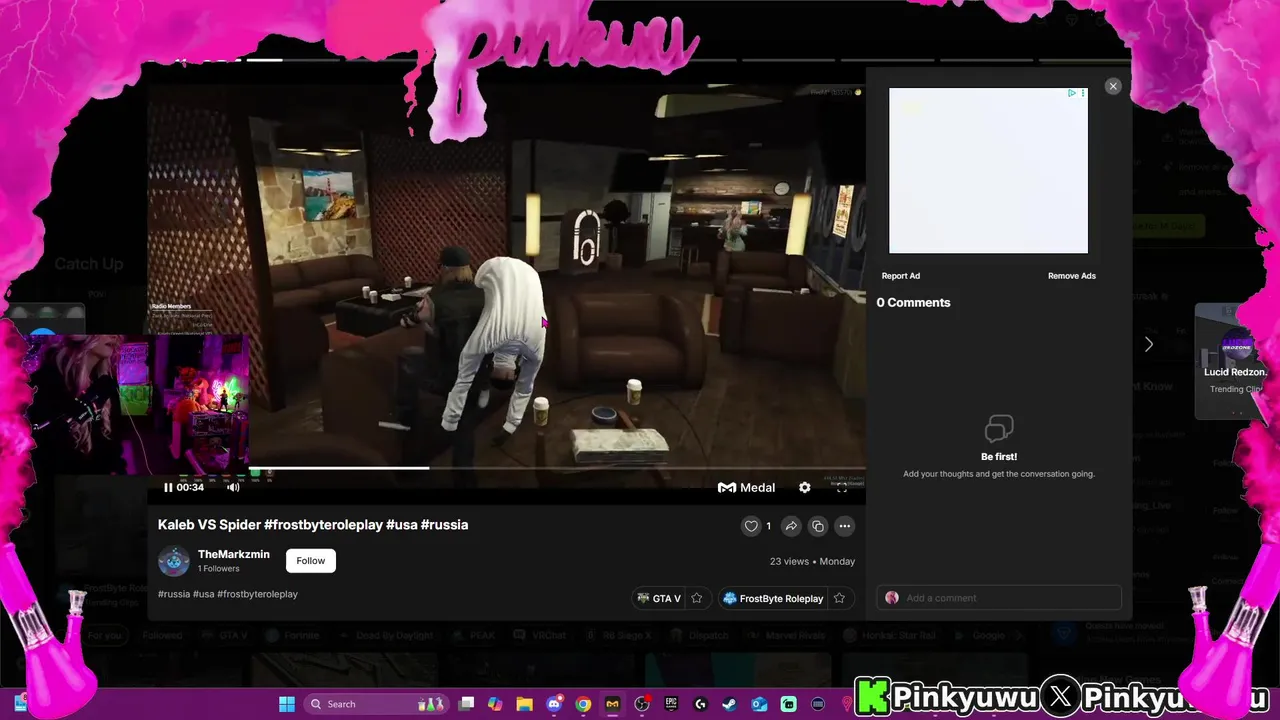Click #frostbyteroleplay hashtag in the clip title
The width and height of the screenshot is (1280, 720).
coord(324,525)
